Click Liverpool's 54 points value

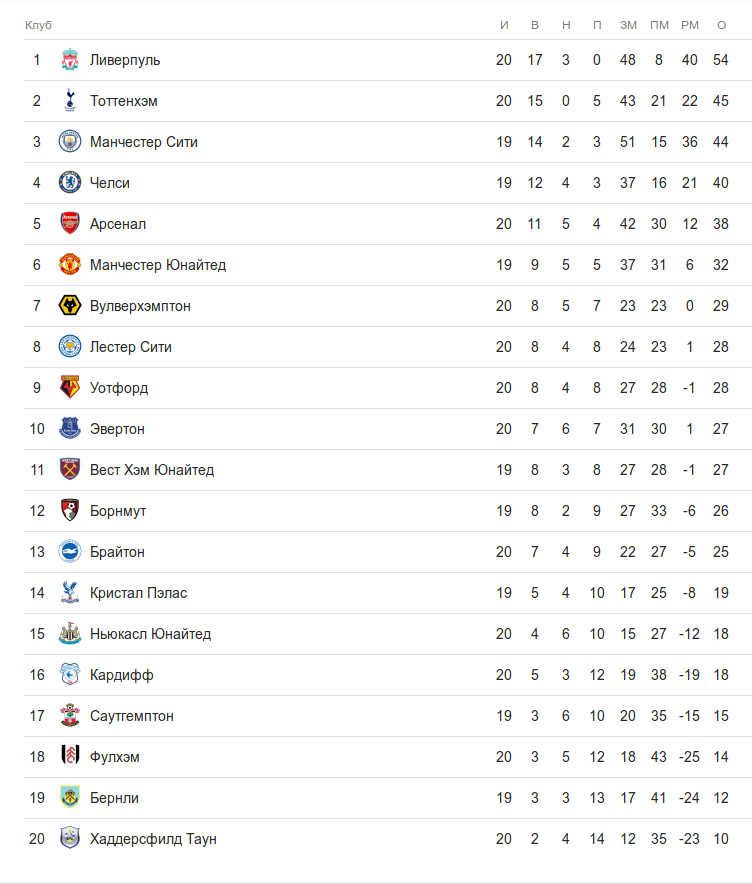click(721, 60)
